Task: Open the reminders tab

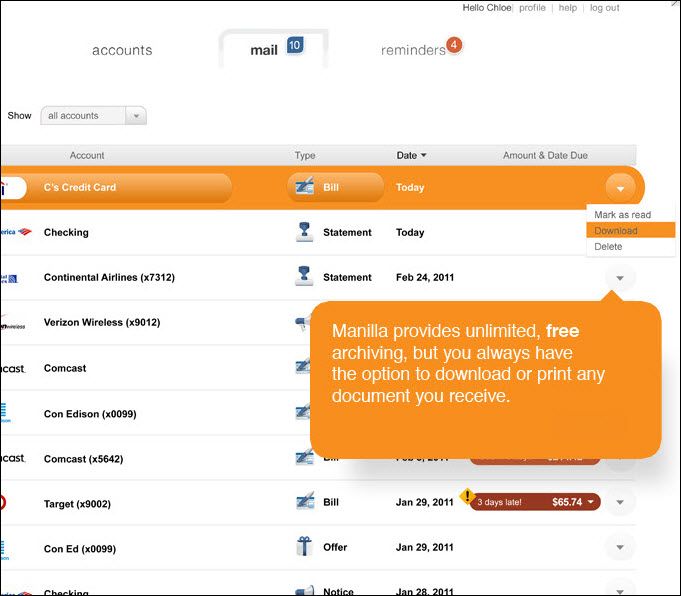Action: (413, 50)
